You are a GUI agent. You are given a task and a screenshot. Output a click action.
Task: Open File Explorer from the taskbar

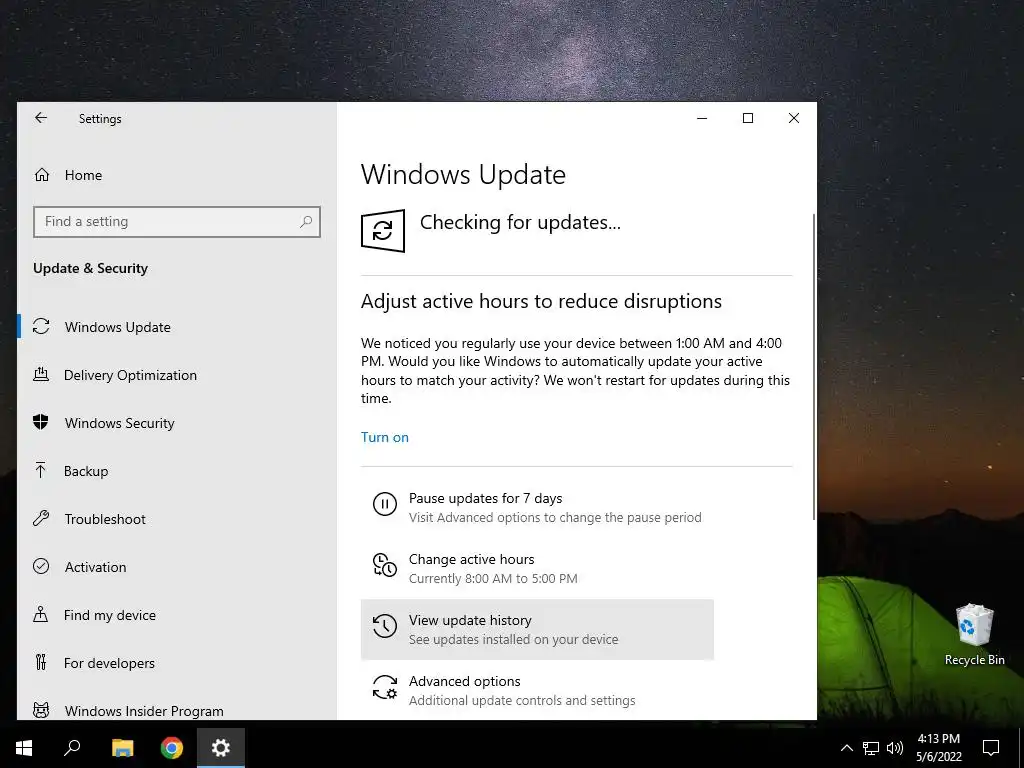coord(122,748)
